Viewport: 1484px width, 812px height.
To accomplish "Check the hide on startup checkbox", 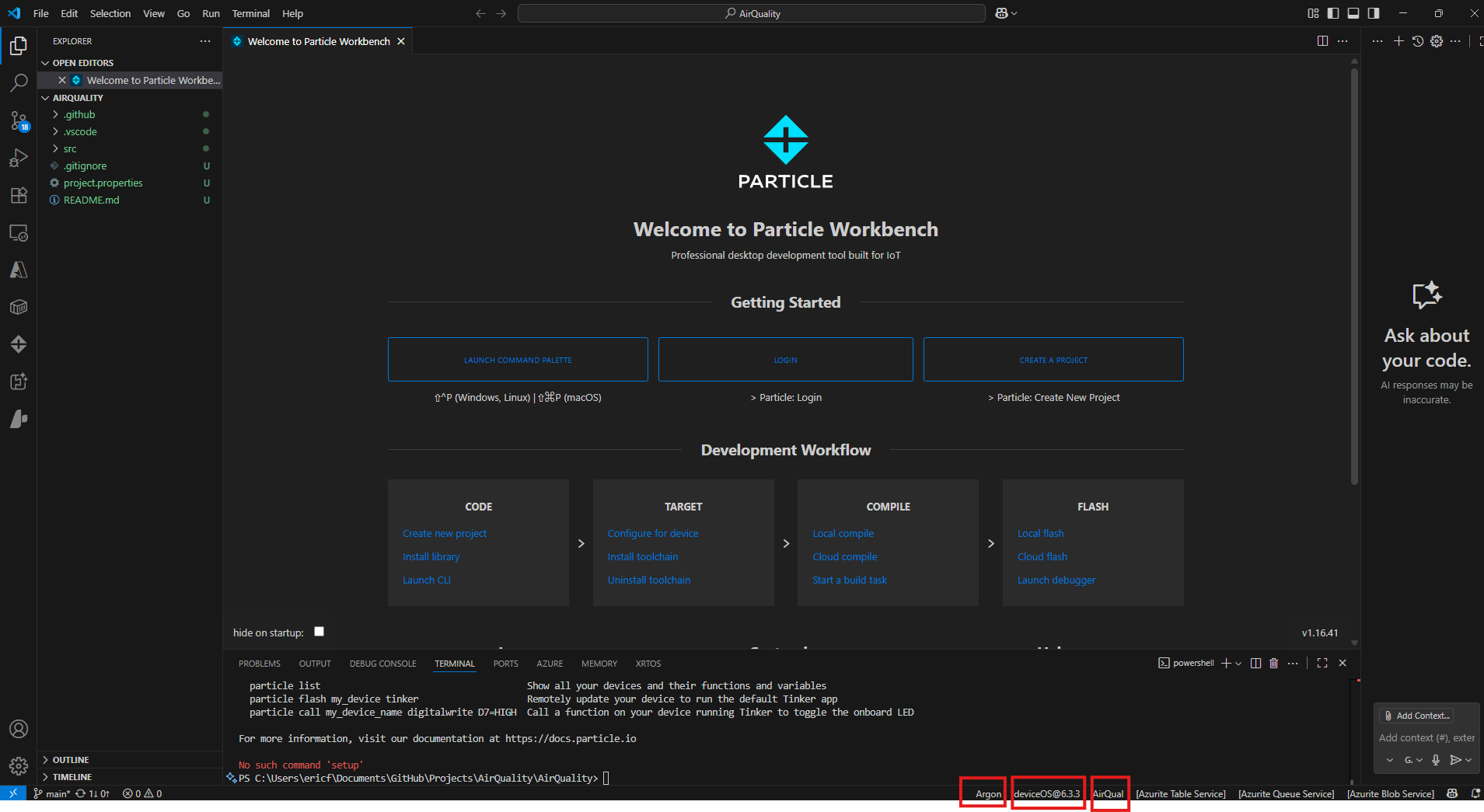I will tap(319, 632).
